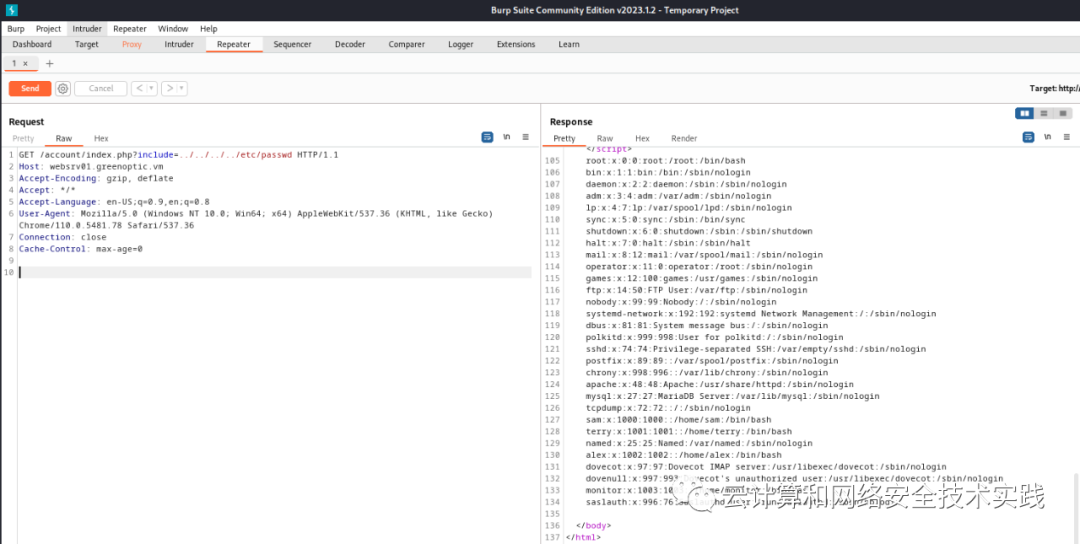Toggle Response non-printable \n characters
This screenshot has height=544, width=1080.
(x=1048, y=138)
